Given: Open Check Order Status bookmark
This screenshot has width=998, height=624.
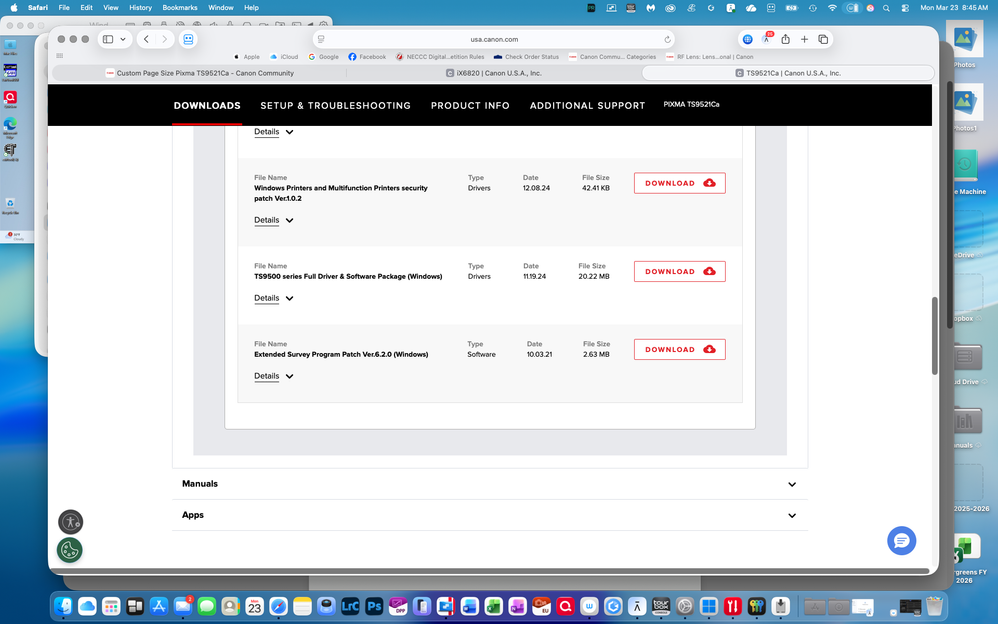Looking at the screenshot, I should point(526,57).
